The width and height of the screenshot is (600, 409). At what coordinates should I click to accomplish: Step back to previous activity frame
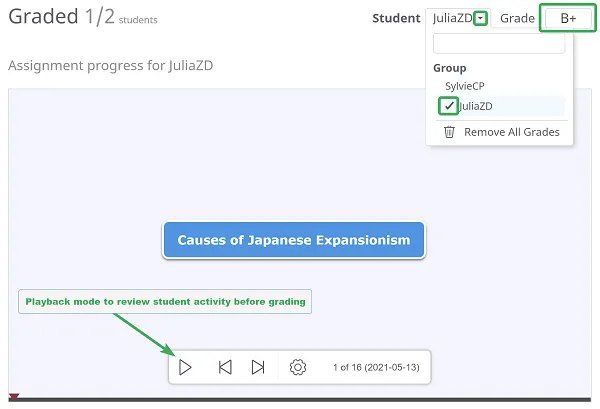[x=225, y=367]
